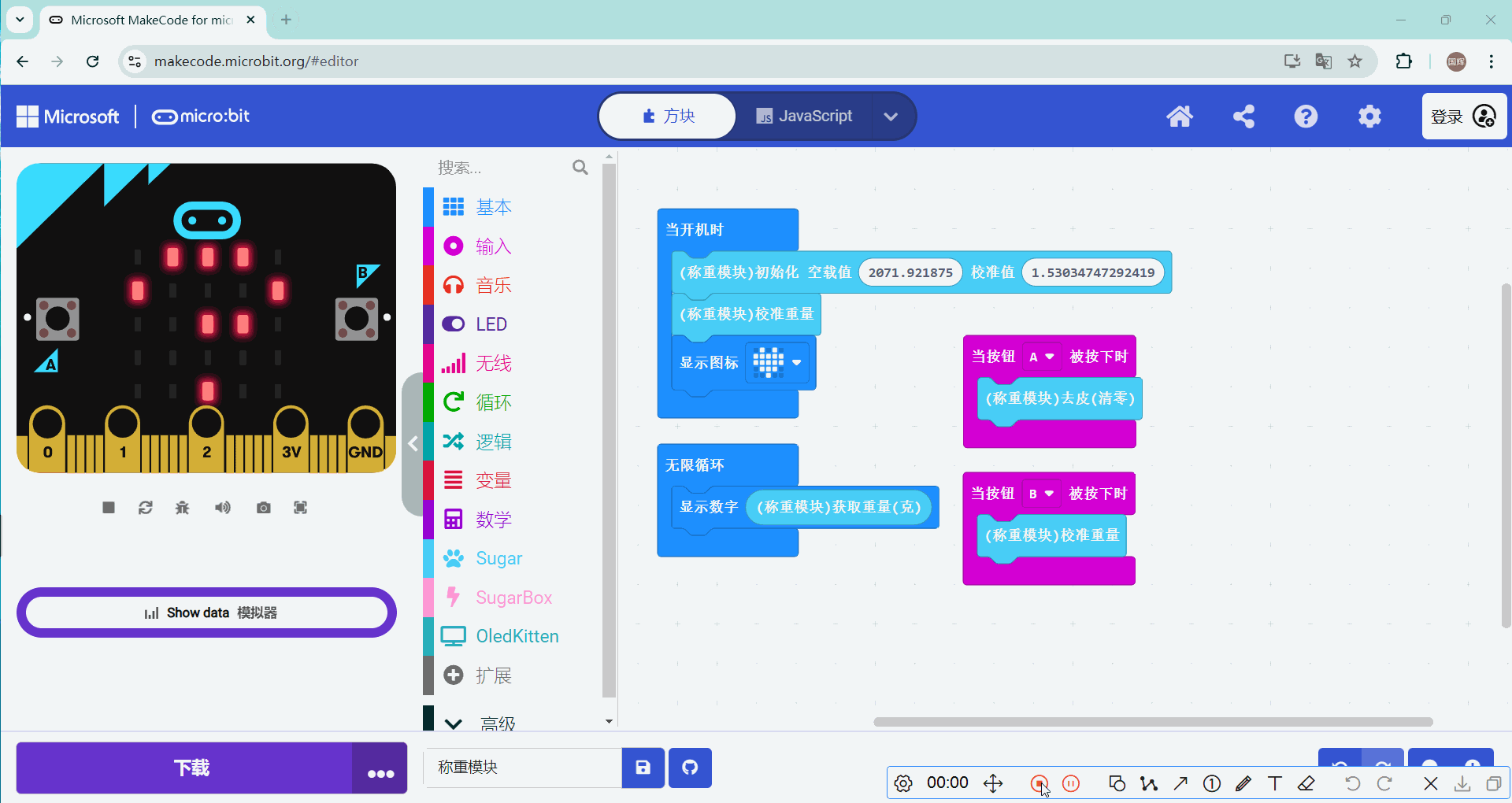Click the 登录 sign-in button
Screen dimensions: 1512x803
point(1464,117)
